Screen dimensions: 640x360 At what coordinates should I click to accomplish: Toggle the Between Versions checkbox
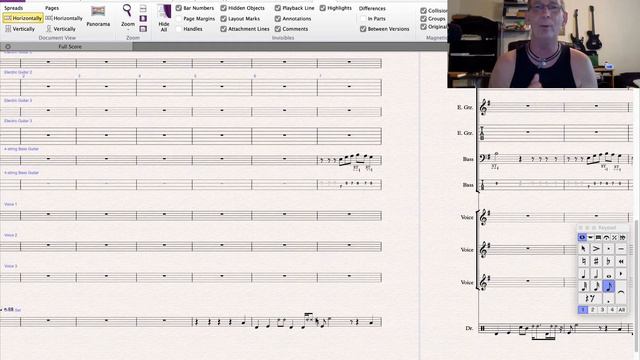pos(363,29)
